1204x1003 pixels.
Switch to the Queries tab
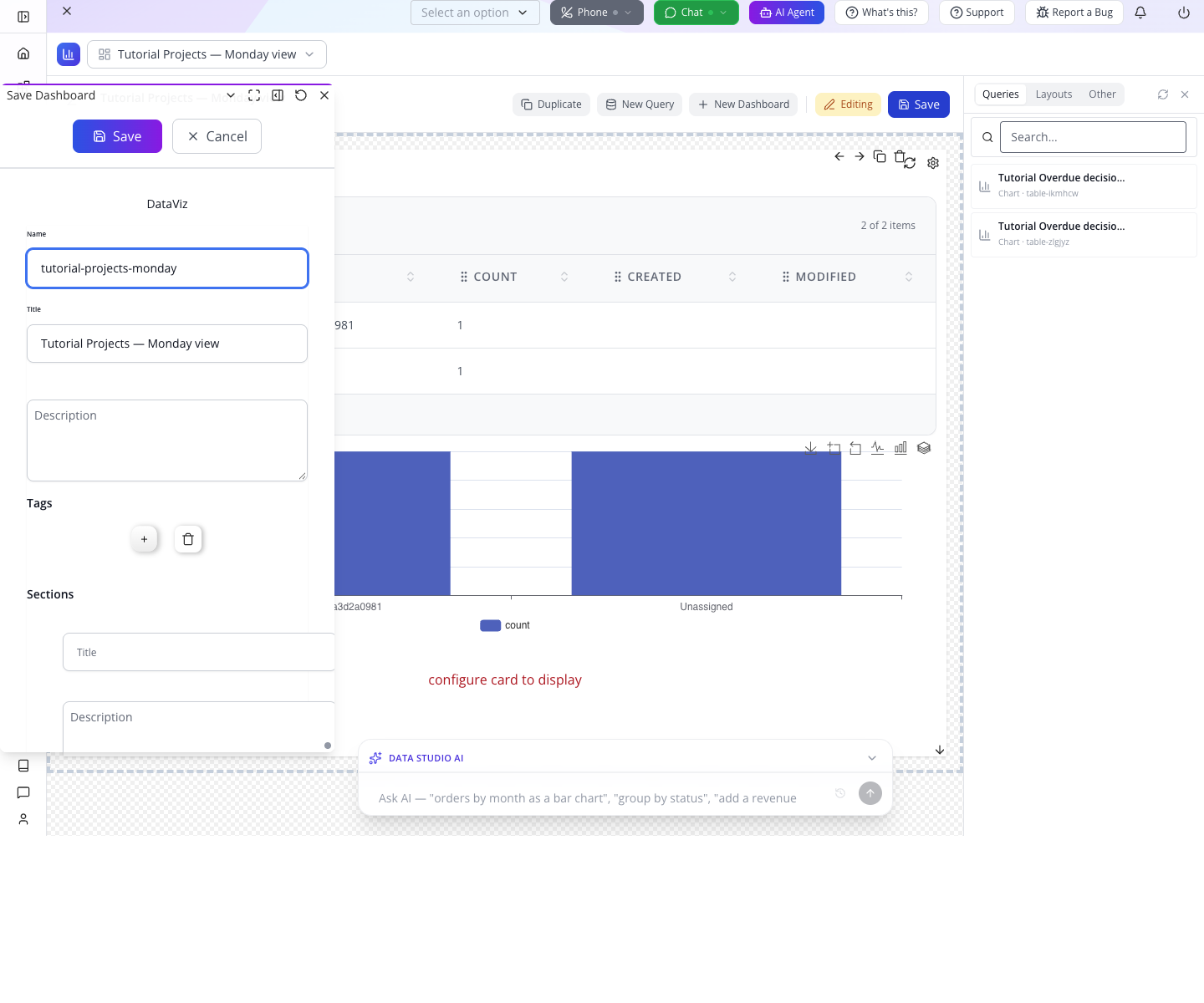click(1001, 94)
